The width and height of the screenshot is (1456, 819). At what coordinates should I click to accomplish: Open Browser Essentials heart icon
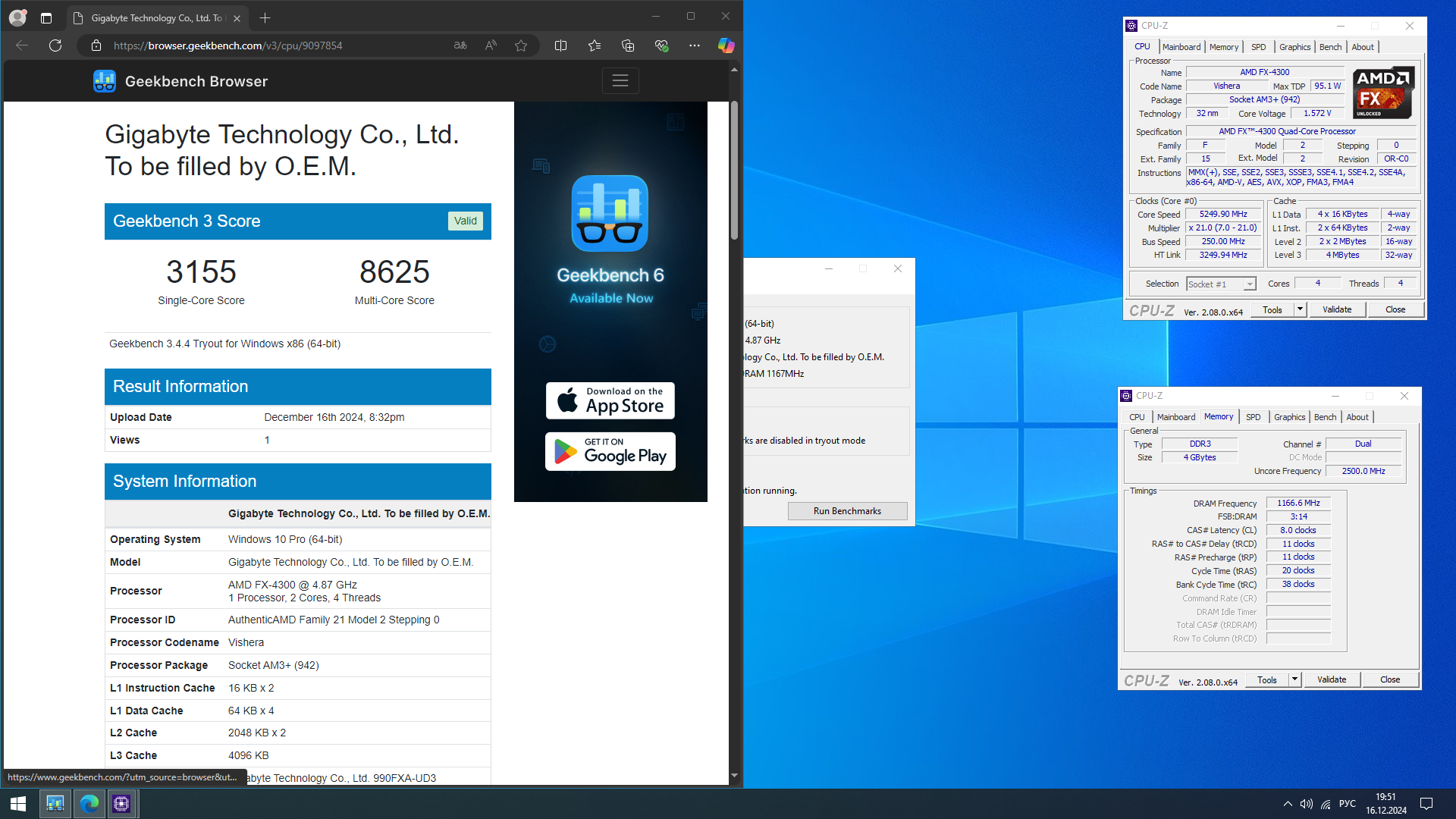661,45
